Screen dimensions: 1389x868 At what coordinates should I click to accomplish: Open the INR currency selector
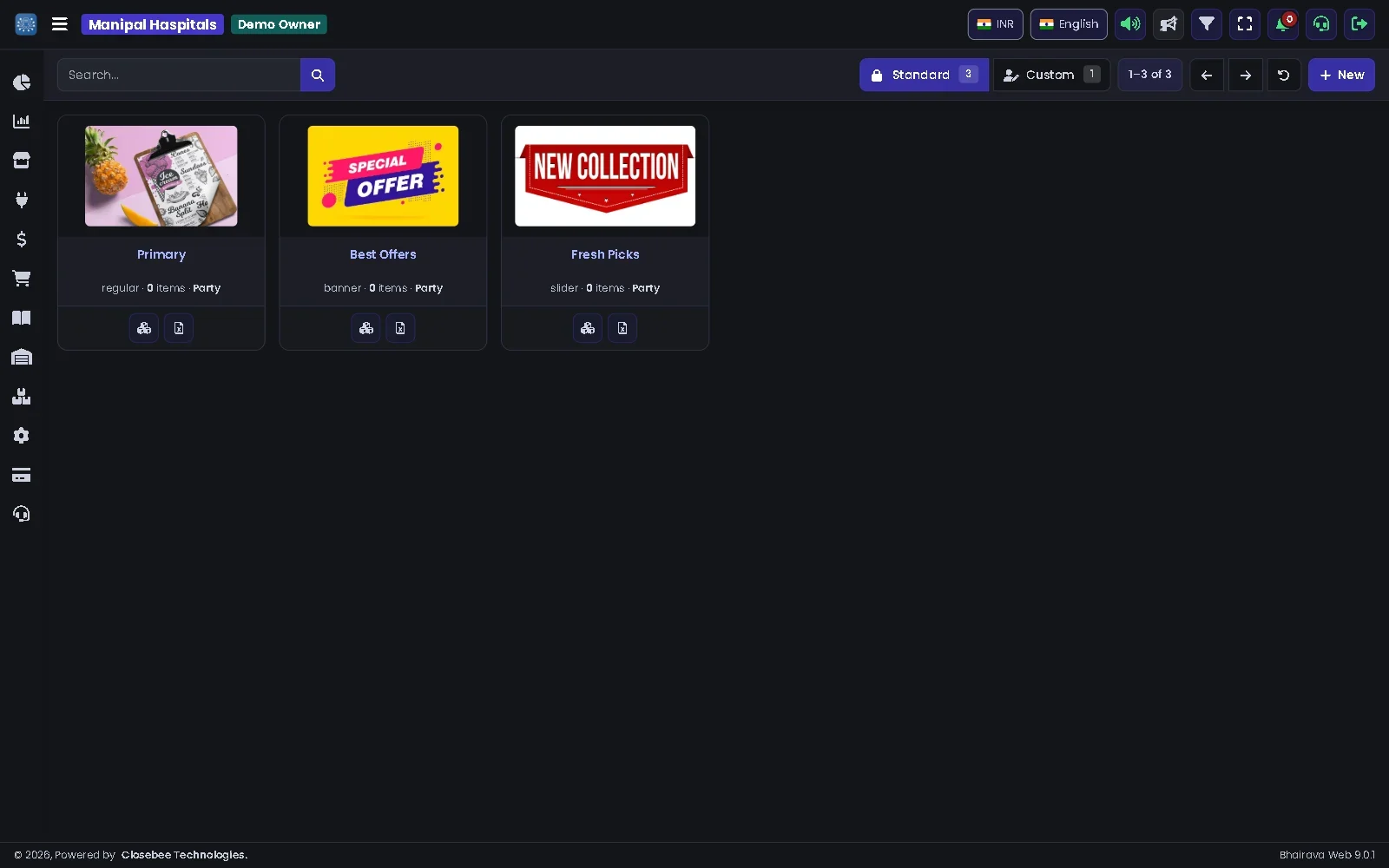[x=996, y=24]
